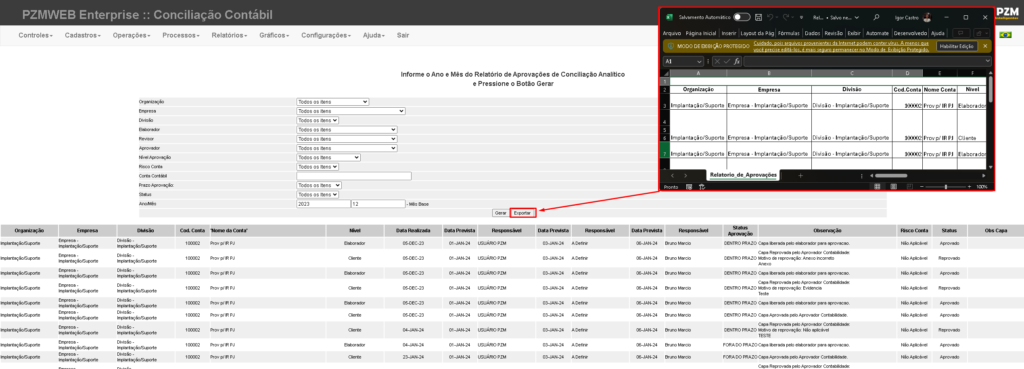Click the Sair link
The image size is (1024, 369).
click(403, 35)
